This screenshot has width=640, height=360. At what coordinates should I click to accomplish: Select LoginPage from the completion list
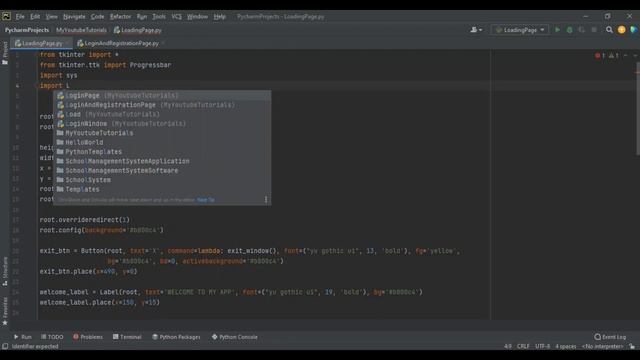pos(162,95)
